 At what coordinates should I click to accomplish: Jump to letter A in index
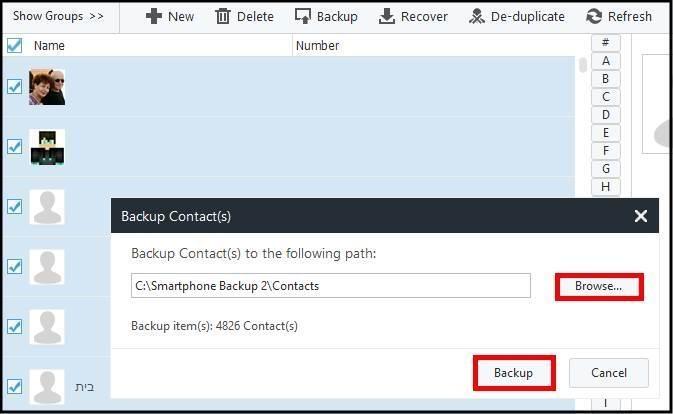(x=606, y=61)
